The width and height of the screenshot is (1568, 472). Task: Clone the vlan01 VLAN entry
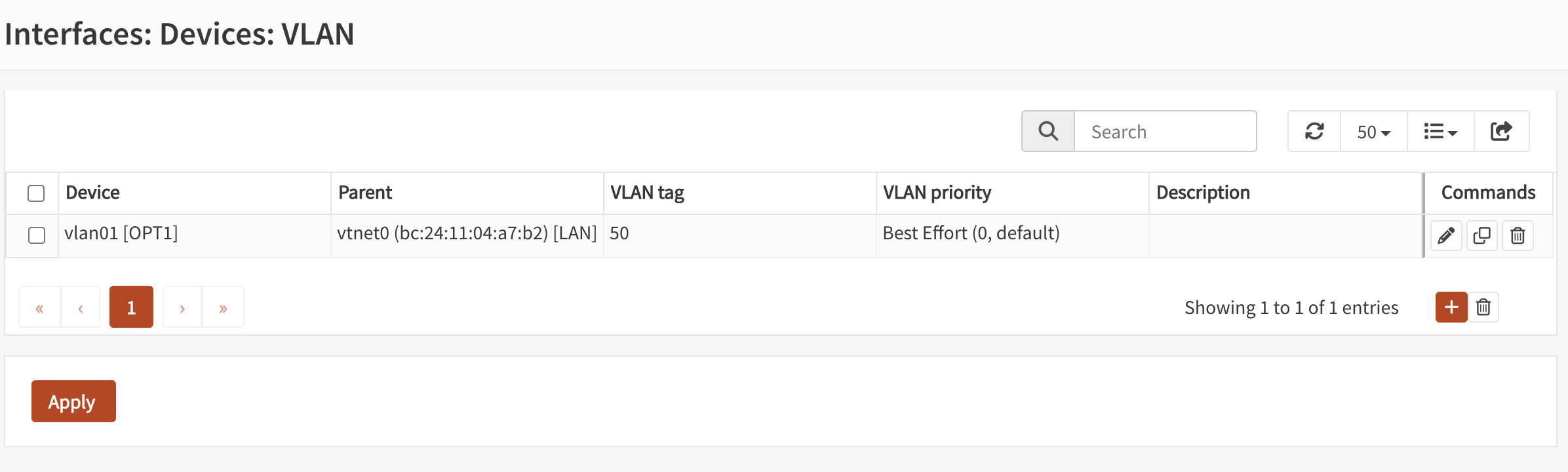[x=1481, y=235]
